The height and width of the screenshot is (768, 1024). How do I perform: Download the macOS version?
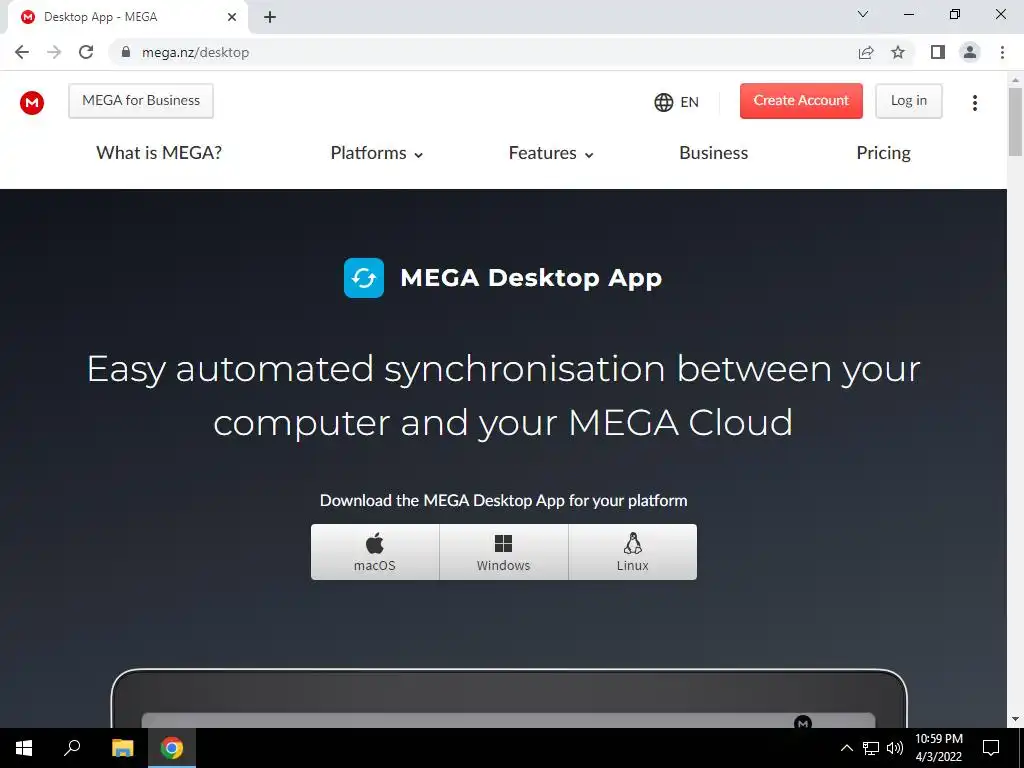tap(375, 552)
